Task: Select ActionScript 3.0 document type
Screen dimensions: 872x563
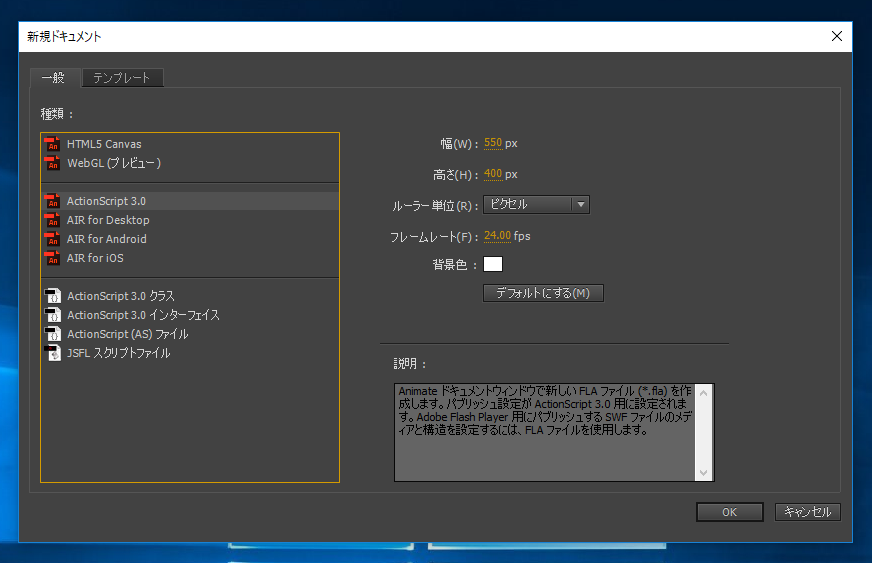Action: [x=190, y=201]
